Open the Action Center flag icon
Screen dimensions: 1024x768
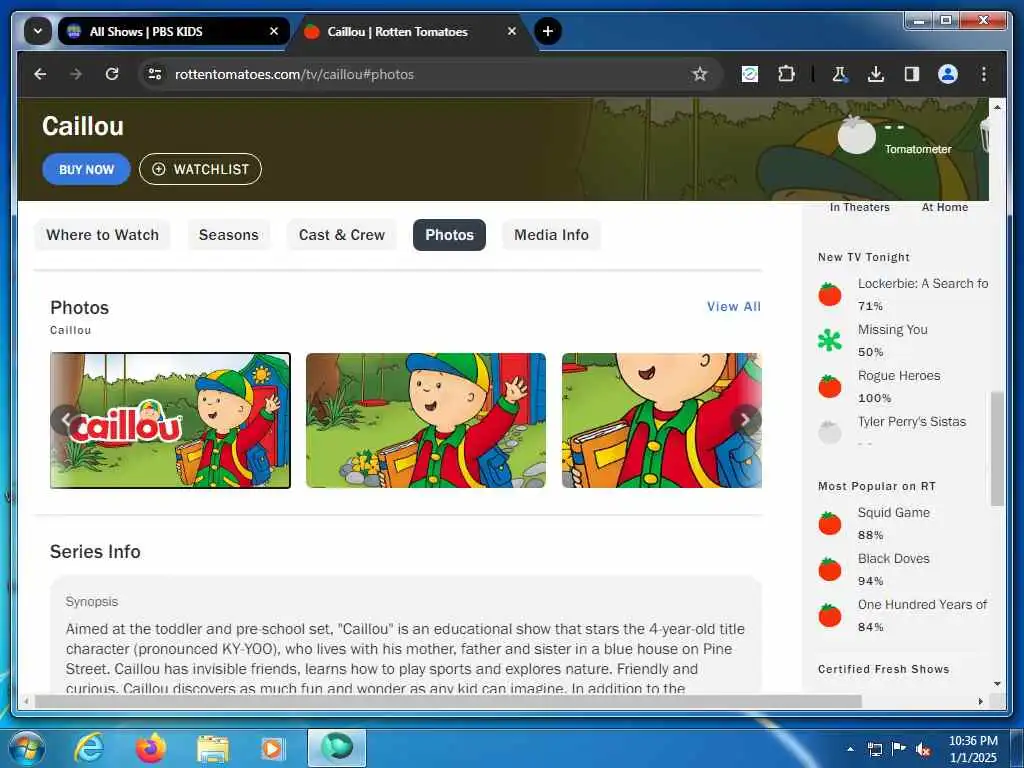tap(899, 748)
